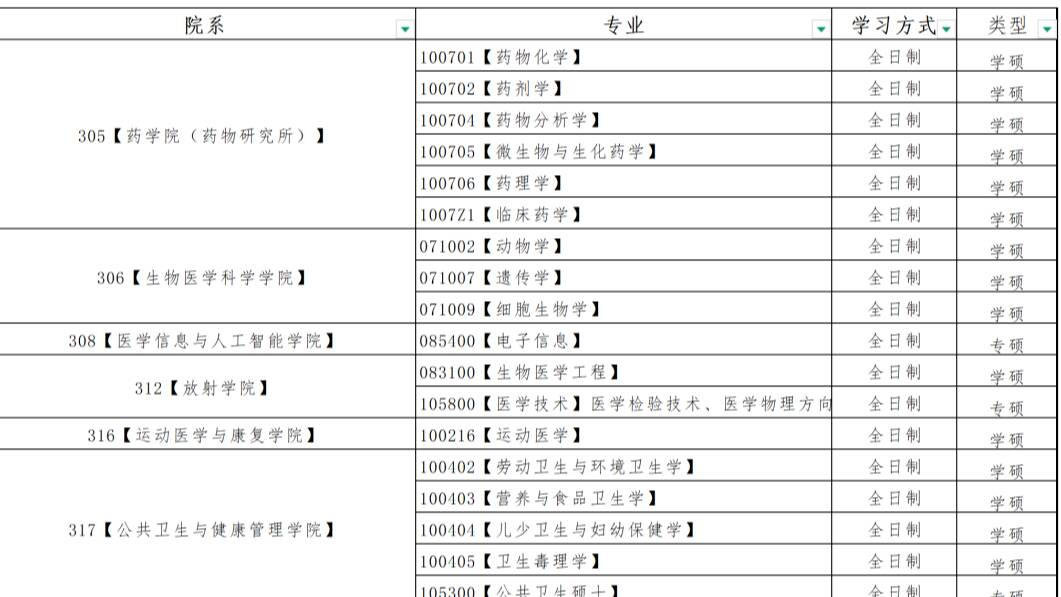Select the 085400【电子信息】 cell
The width and height of the screenshot is (1061, 597).
[623, 340]
